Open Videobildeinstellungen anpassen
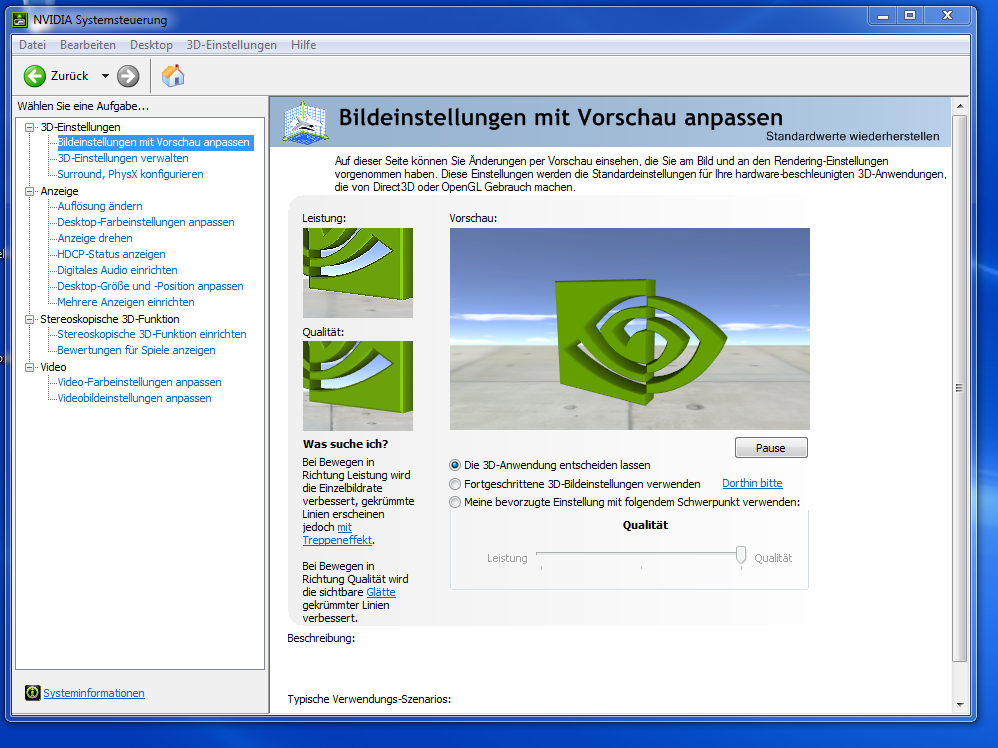 134,398
